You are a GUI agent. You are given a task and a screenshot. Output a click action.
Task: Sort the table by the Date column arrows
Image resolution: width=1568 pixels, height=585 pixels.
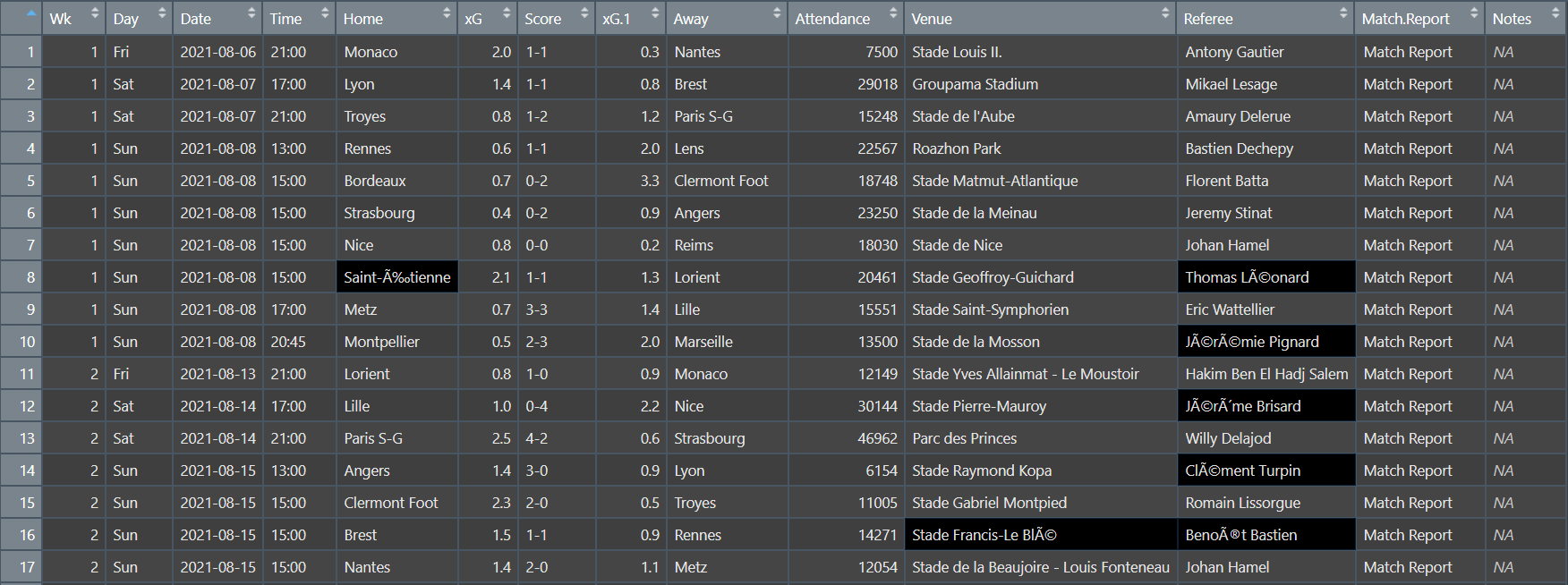(251, 14)
